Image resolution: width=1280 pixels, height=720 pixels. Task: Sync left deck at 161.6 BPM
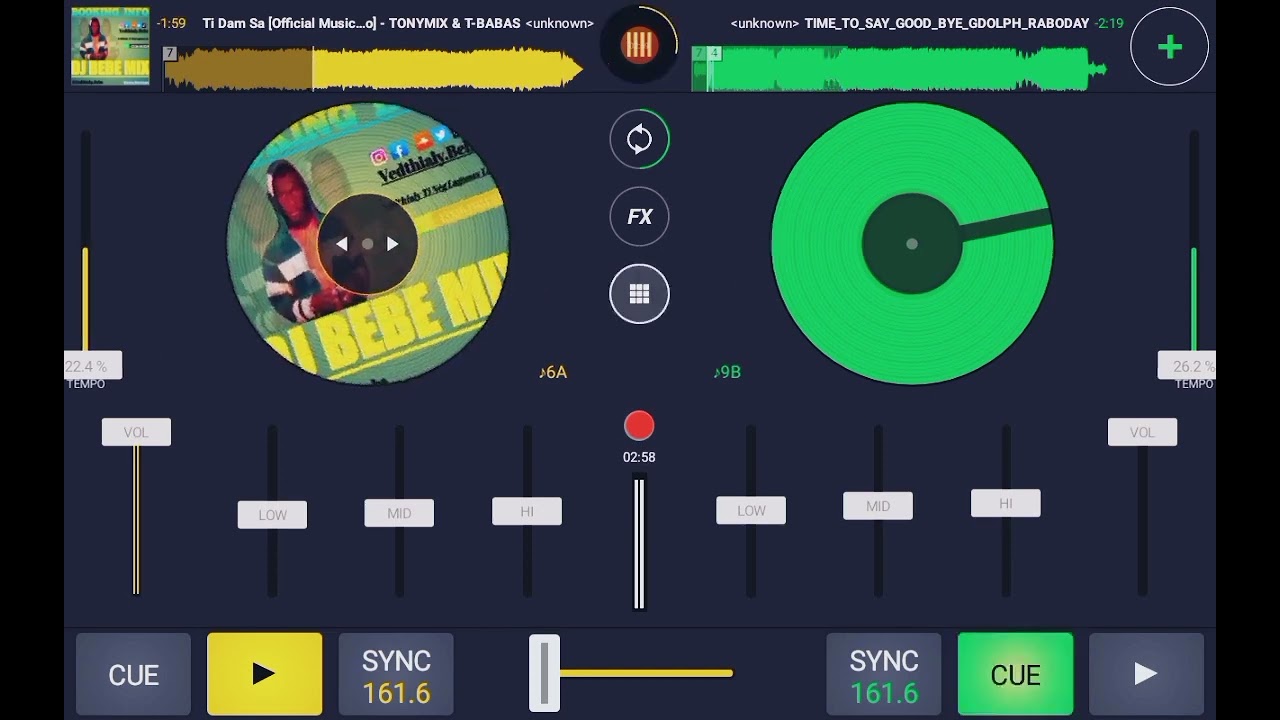[396, 674]
